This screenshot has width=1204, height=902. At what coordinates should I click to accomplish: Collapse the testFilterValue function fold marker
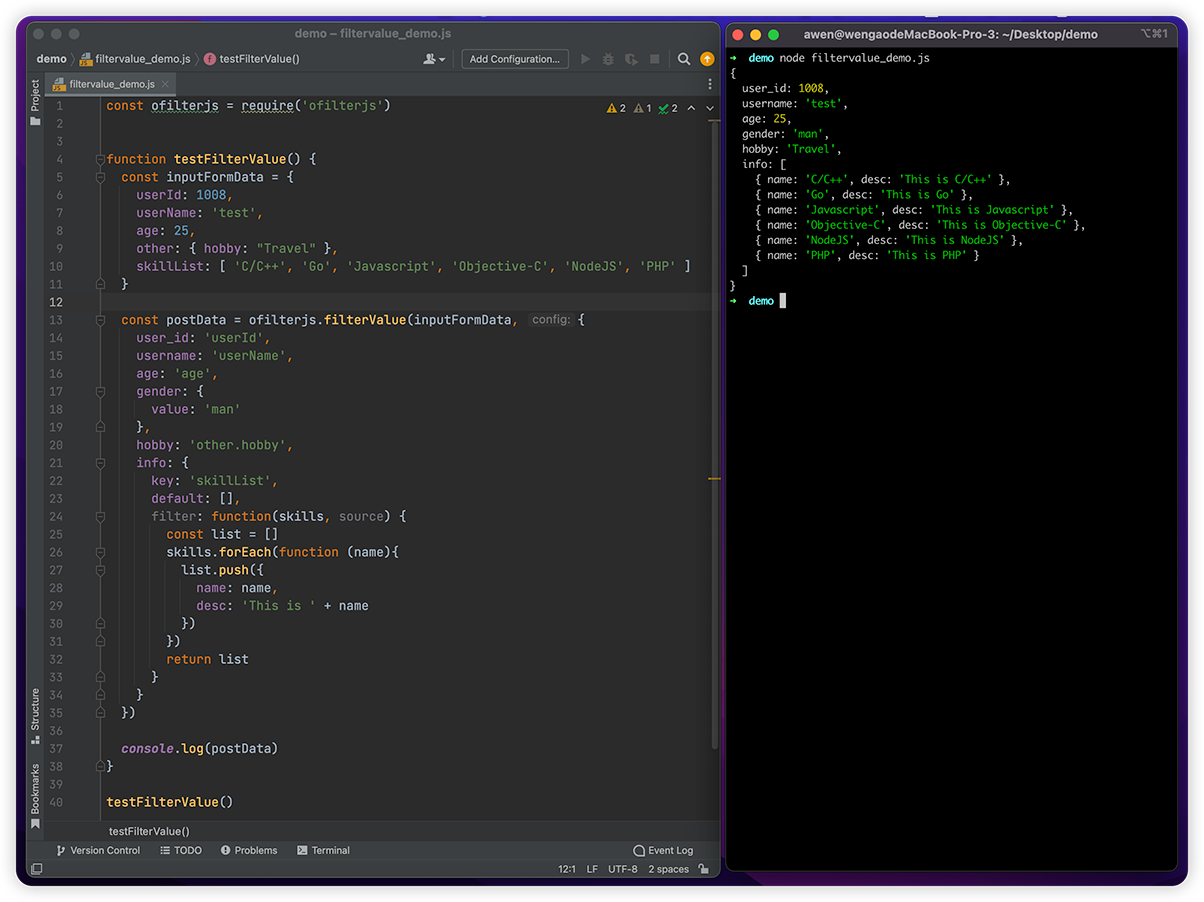coord(99,159)
